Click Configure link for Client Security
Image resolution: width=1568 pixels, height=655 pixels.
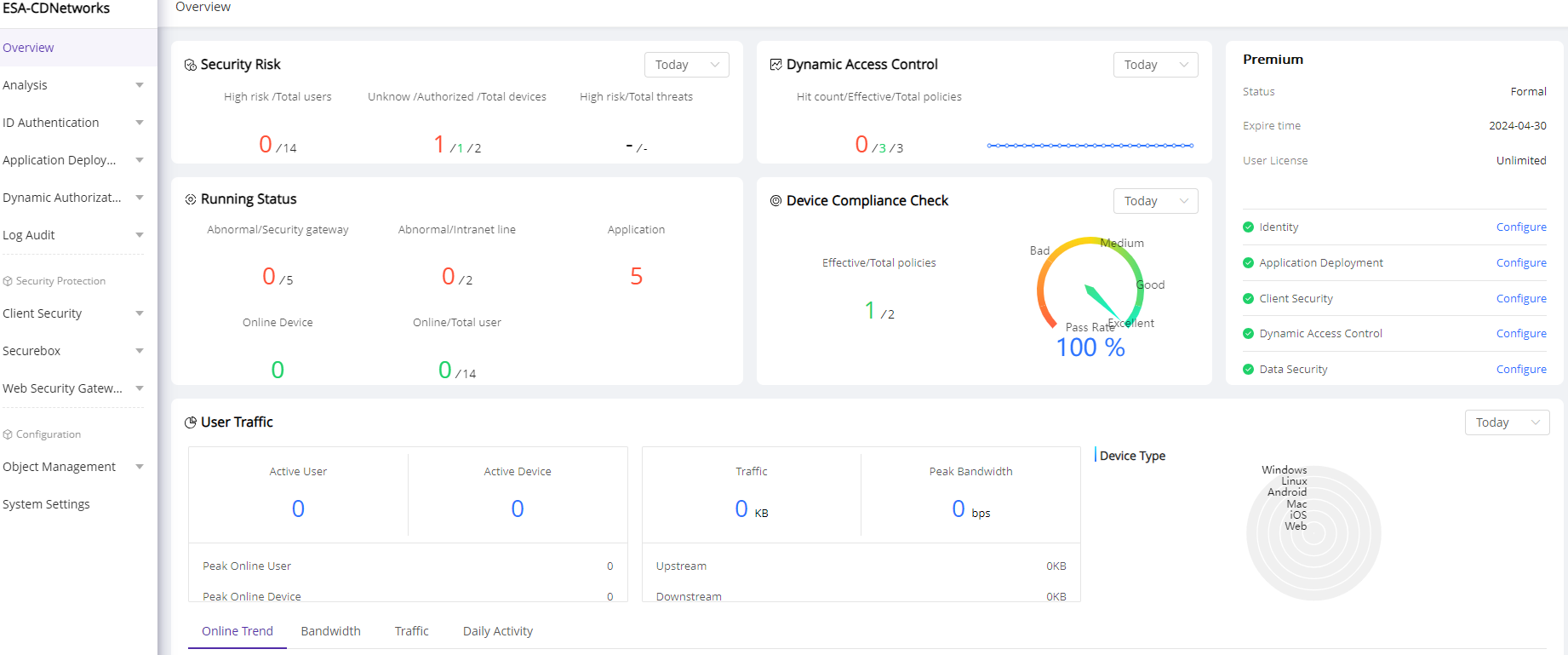tap(1521, 299)
